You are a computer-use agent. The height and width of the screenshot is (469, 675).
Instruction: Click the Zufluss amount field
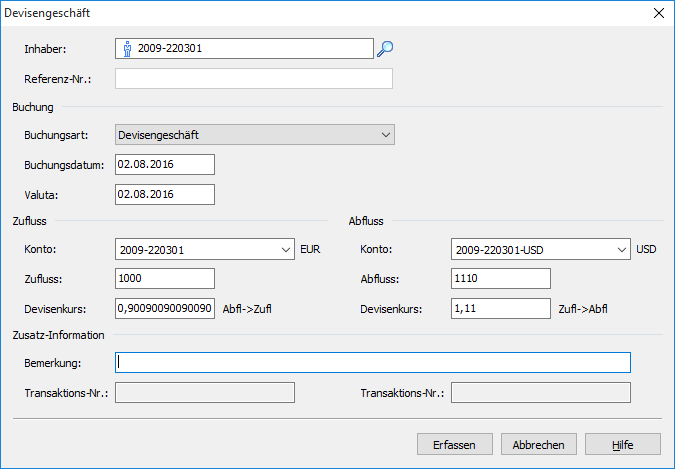(165, 279)
